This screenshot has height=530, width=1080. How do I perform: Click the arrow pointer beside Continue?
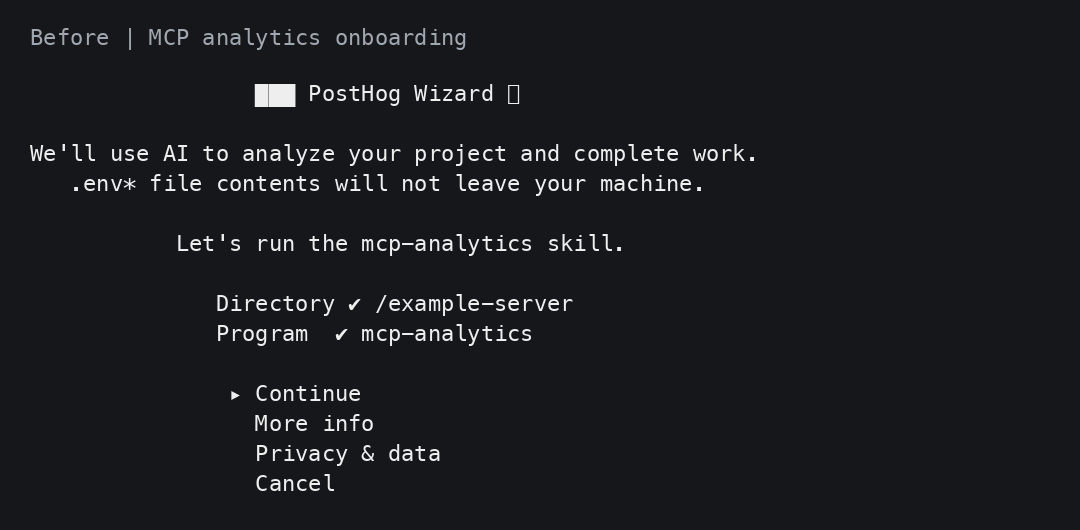236,395
